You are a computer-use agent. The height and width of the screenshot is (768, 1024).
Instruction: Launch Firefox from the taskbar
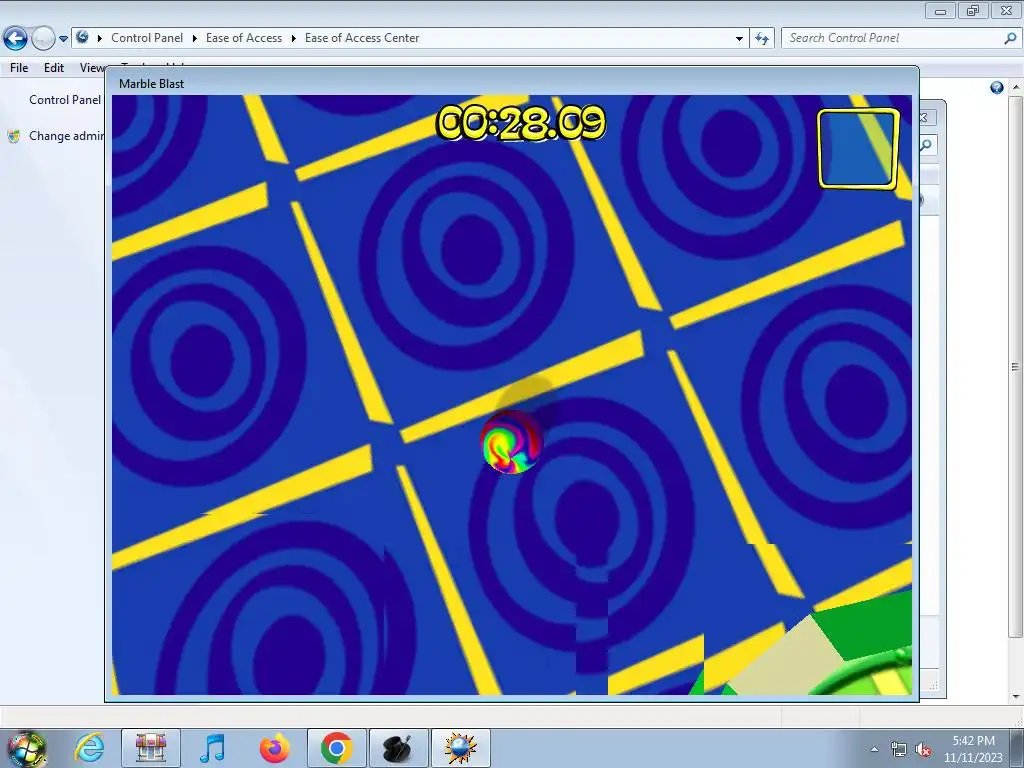pos(275,748)
